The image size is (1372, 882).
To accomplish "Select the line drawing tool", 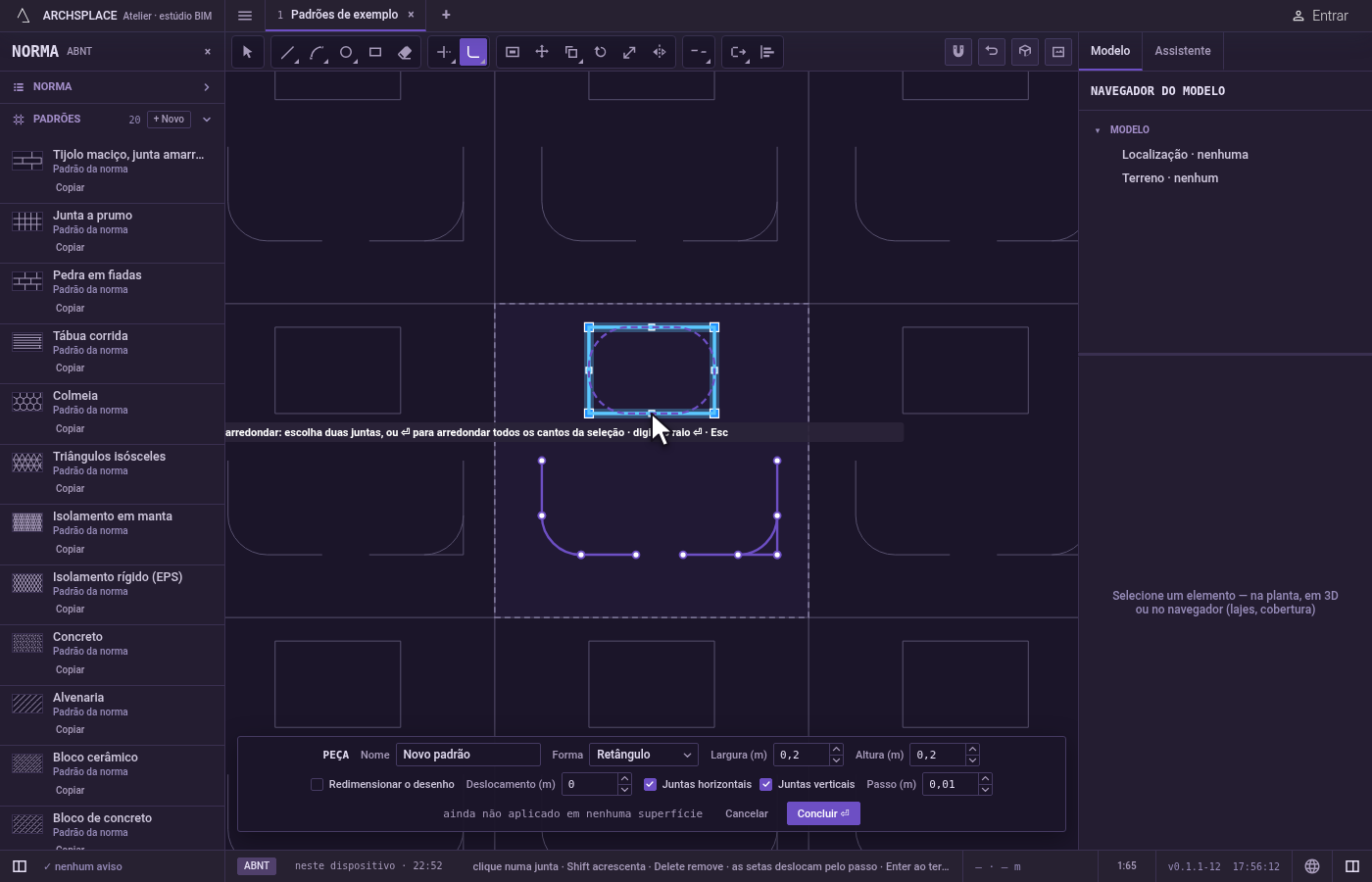I will pos(287,52).
